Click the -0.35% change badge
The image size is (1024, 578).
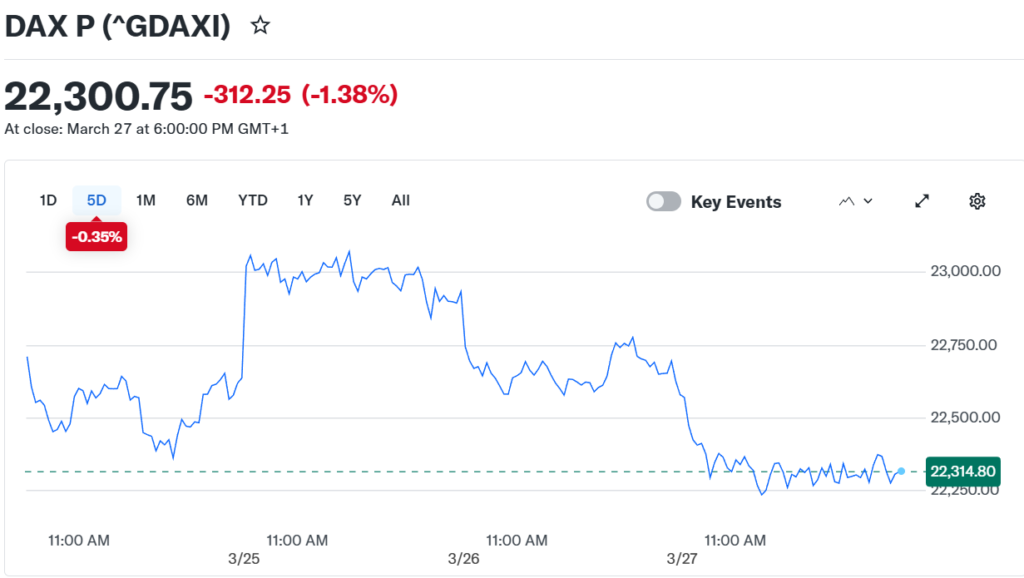(x=96, y=237)
